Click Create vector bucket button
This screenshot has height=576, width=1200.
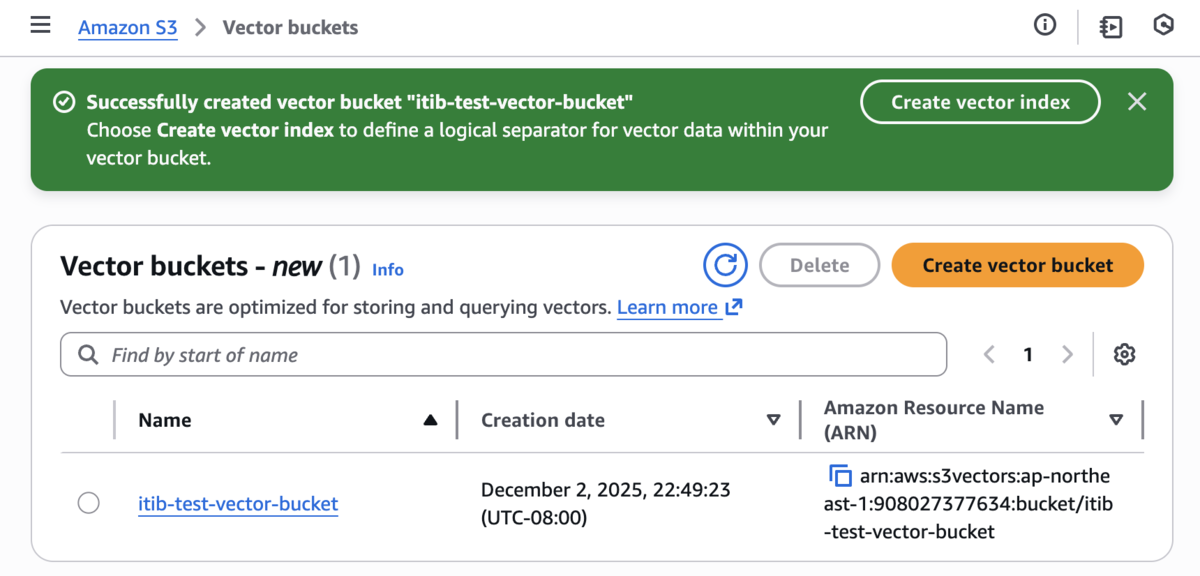click(x=1017, y=265)
